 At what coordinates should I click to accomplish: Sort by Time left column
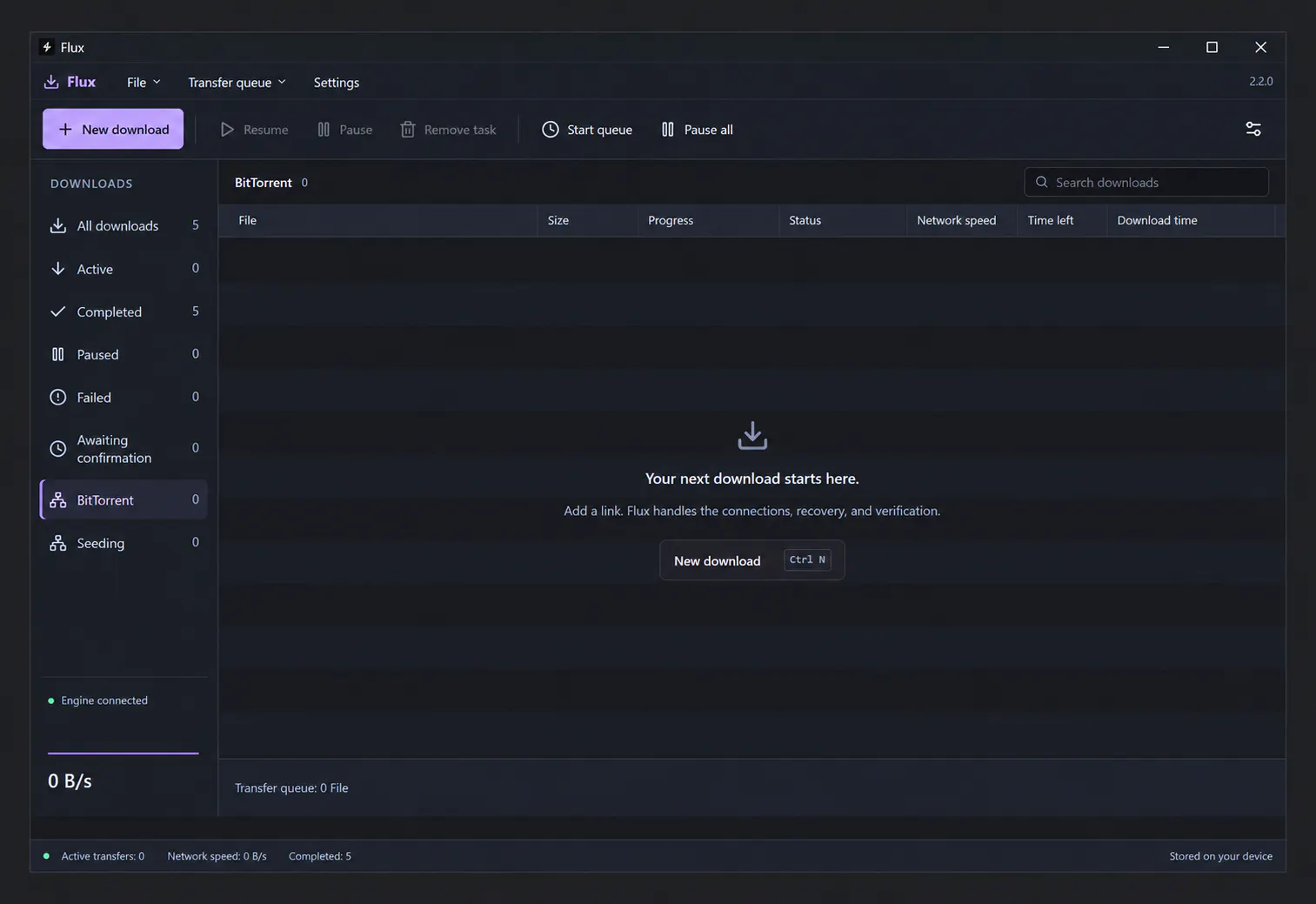coord(1061,220)
